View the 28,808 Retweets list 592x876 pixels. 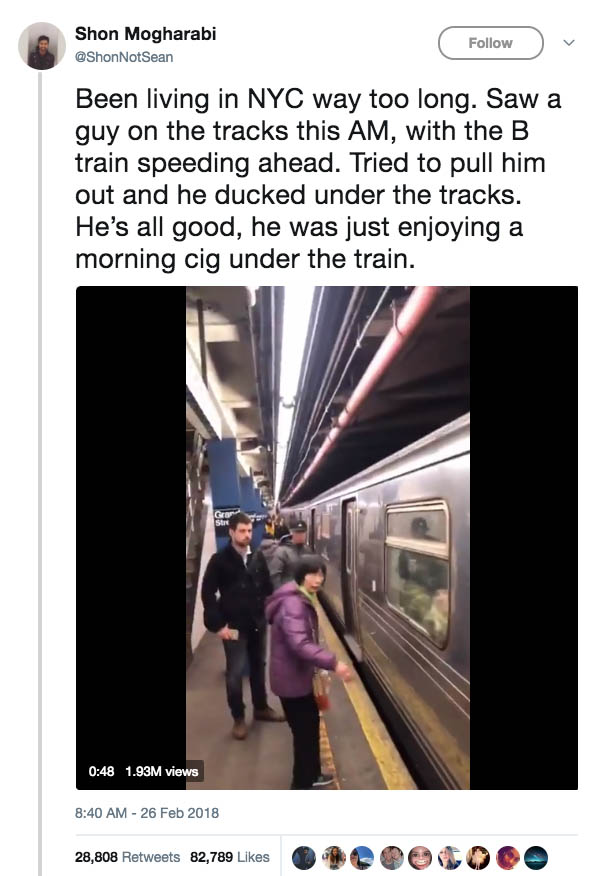pos(127,856)
